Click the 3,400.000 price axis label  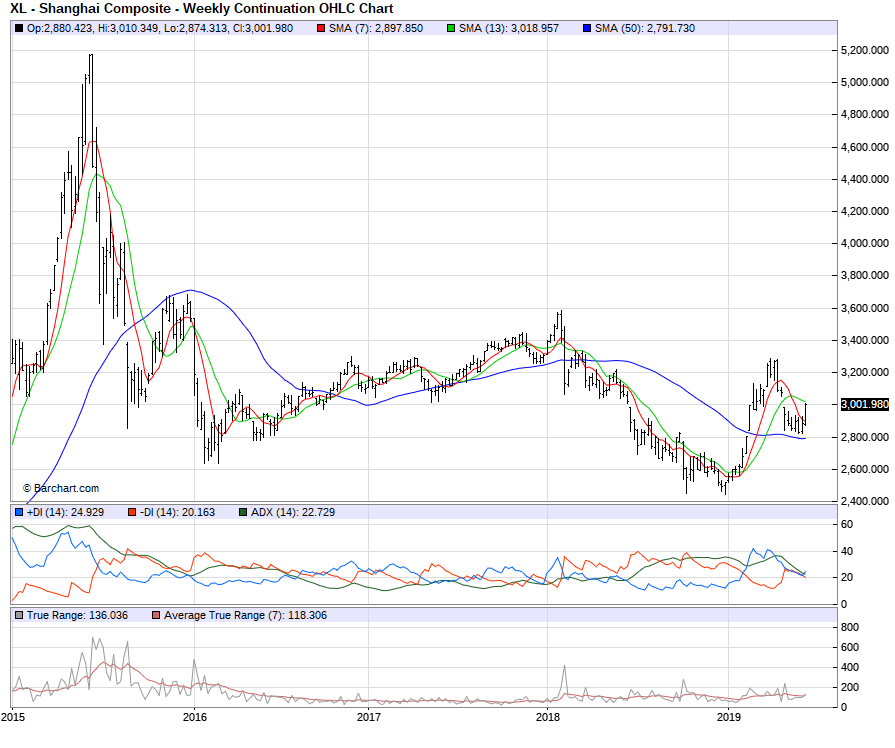[865, 340]
